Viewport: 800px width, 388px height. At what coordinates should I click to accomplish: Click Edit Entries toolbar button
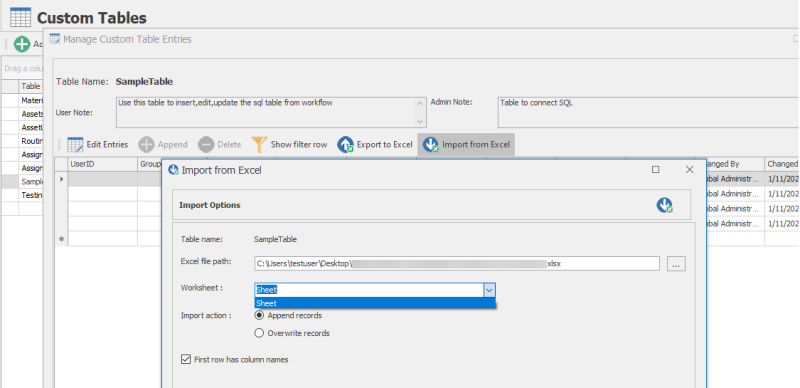pos(98,144)
